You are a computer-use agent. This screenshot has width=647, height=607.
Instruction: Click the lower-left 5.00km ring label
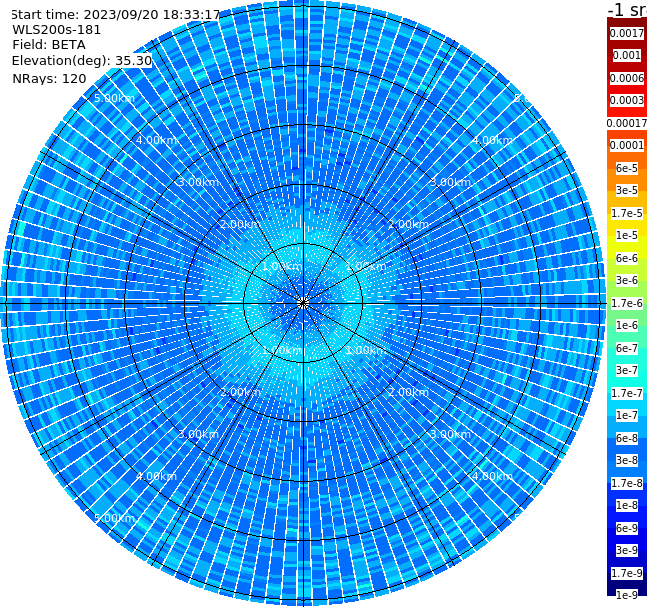click(114, 518)
